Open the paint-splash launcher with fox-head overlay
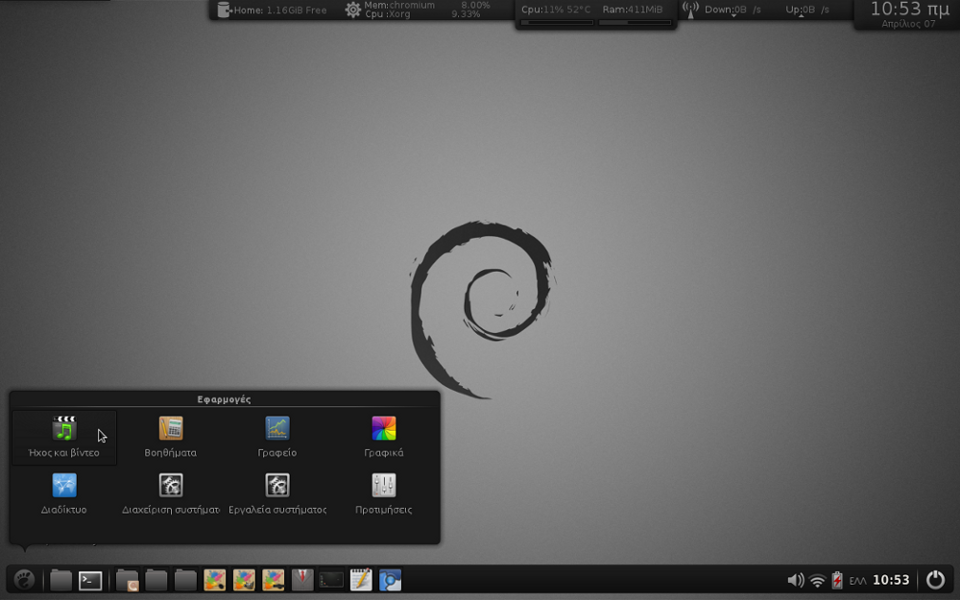The image size is (960, 600). tap(244, 580)
